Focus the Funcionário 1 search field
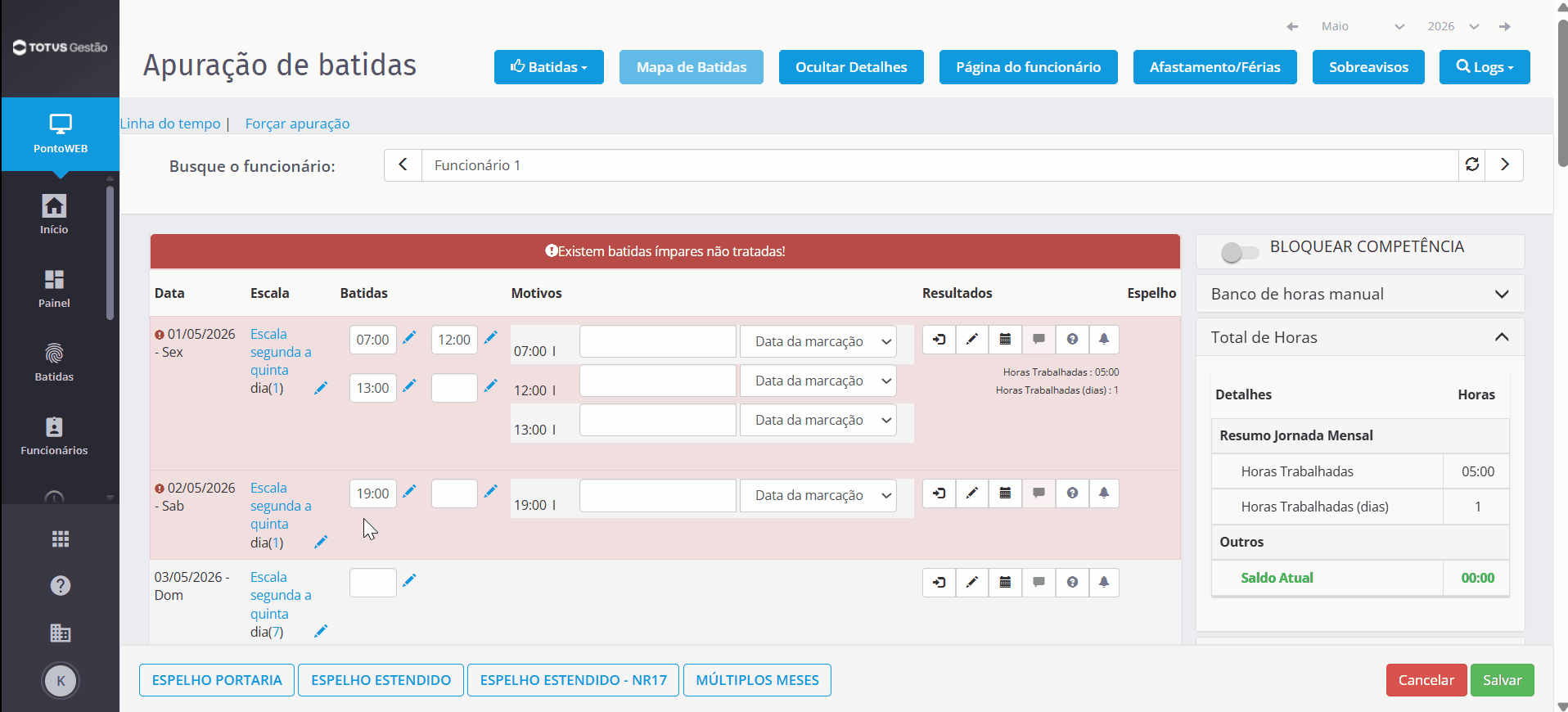The image size is (1568, 712). (x=939, y=165)
